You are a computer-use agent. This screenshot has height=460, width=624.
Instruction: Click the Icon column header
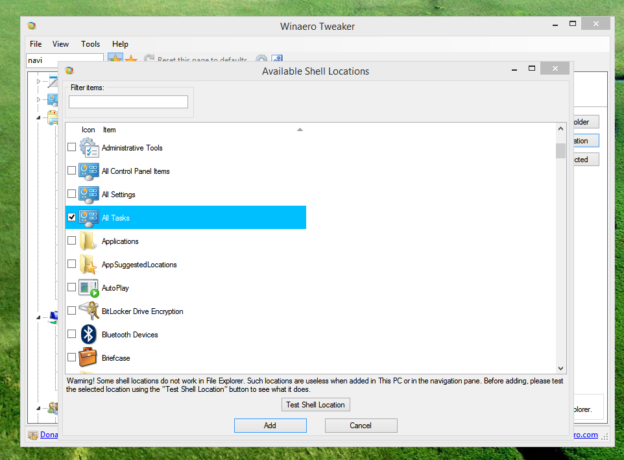point(88,130)
